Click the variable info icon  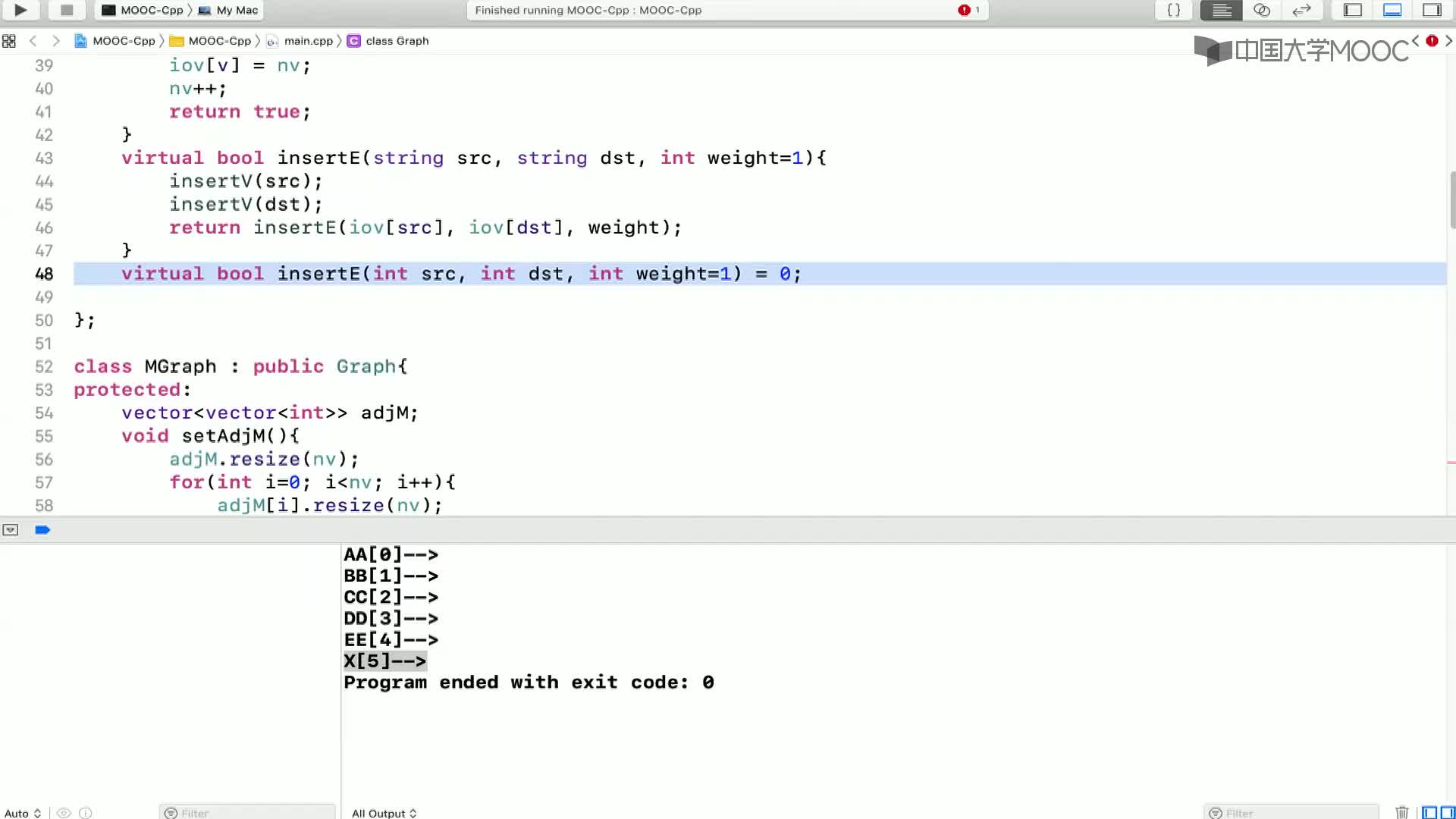click(86, 813)
